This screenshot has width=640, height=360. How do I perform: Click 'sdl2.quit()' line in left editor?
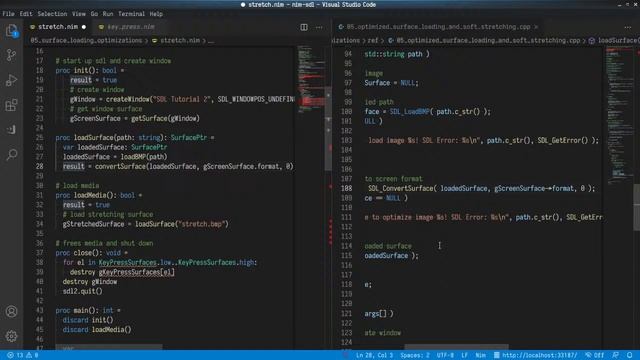(x=82, y=291)
